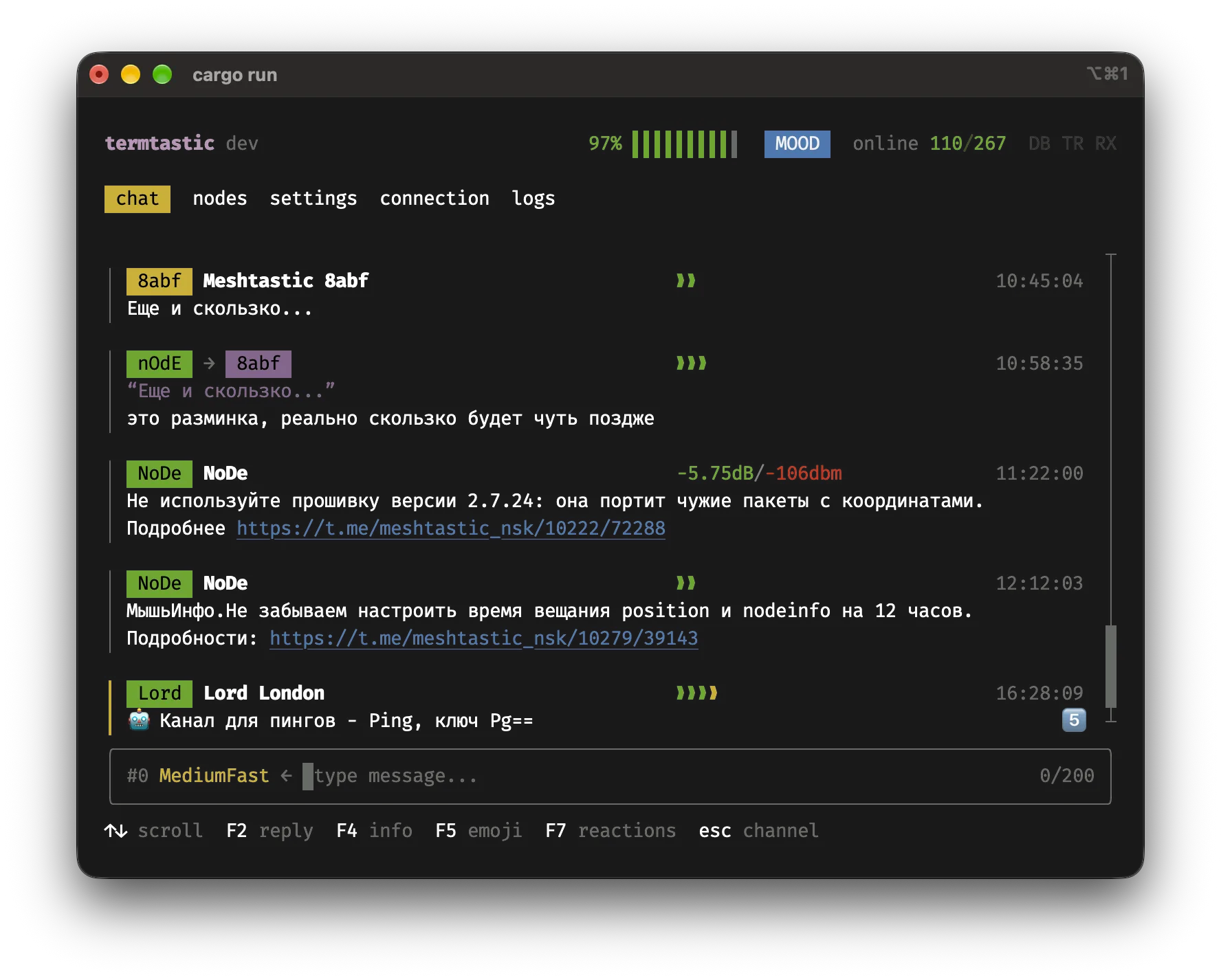This screenshot has height=980, width=1221.
Task: Click the F4 info shortcut
Action: [374, 831]
